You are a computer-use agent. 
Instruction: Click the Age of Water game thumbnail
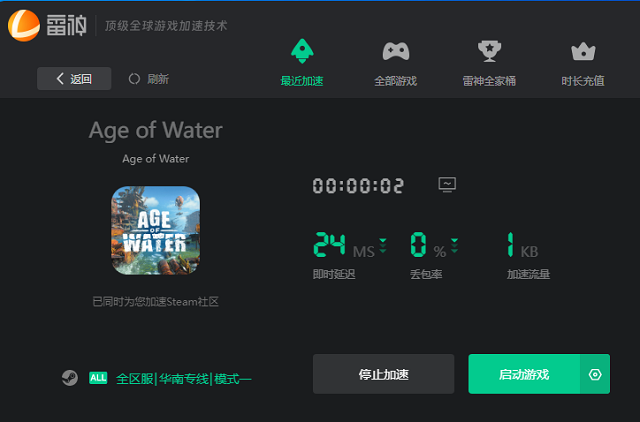156,231
